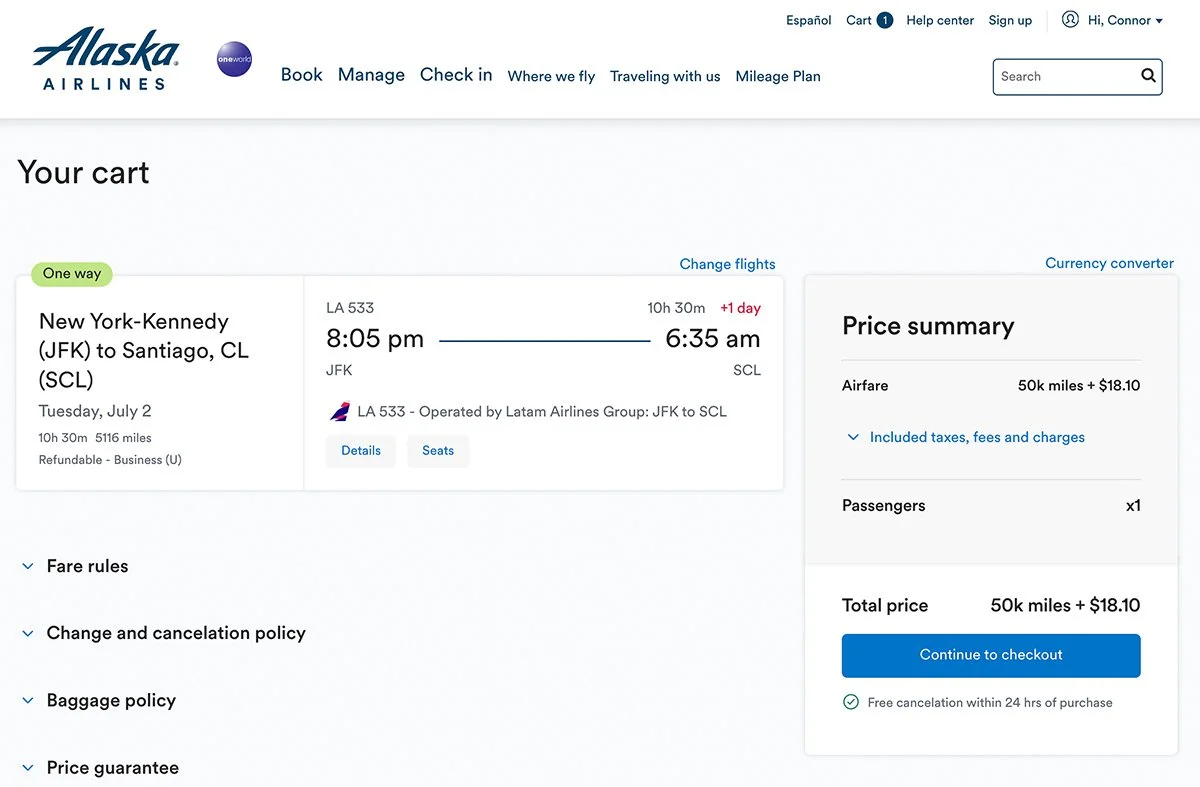Open the flight Seats button
Screen dimensions: 1200x787
tap(437, 451)
